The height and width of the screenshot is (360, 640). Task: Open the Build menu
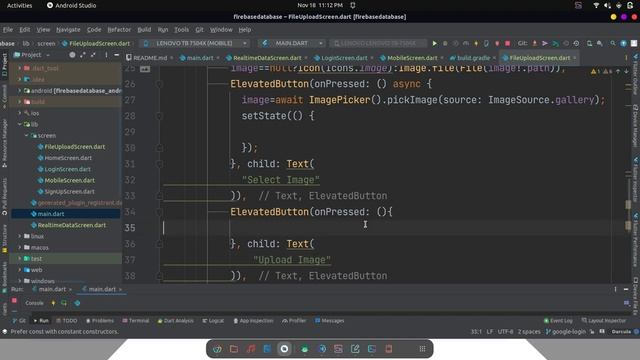tap(144, 30)
